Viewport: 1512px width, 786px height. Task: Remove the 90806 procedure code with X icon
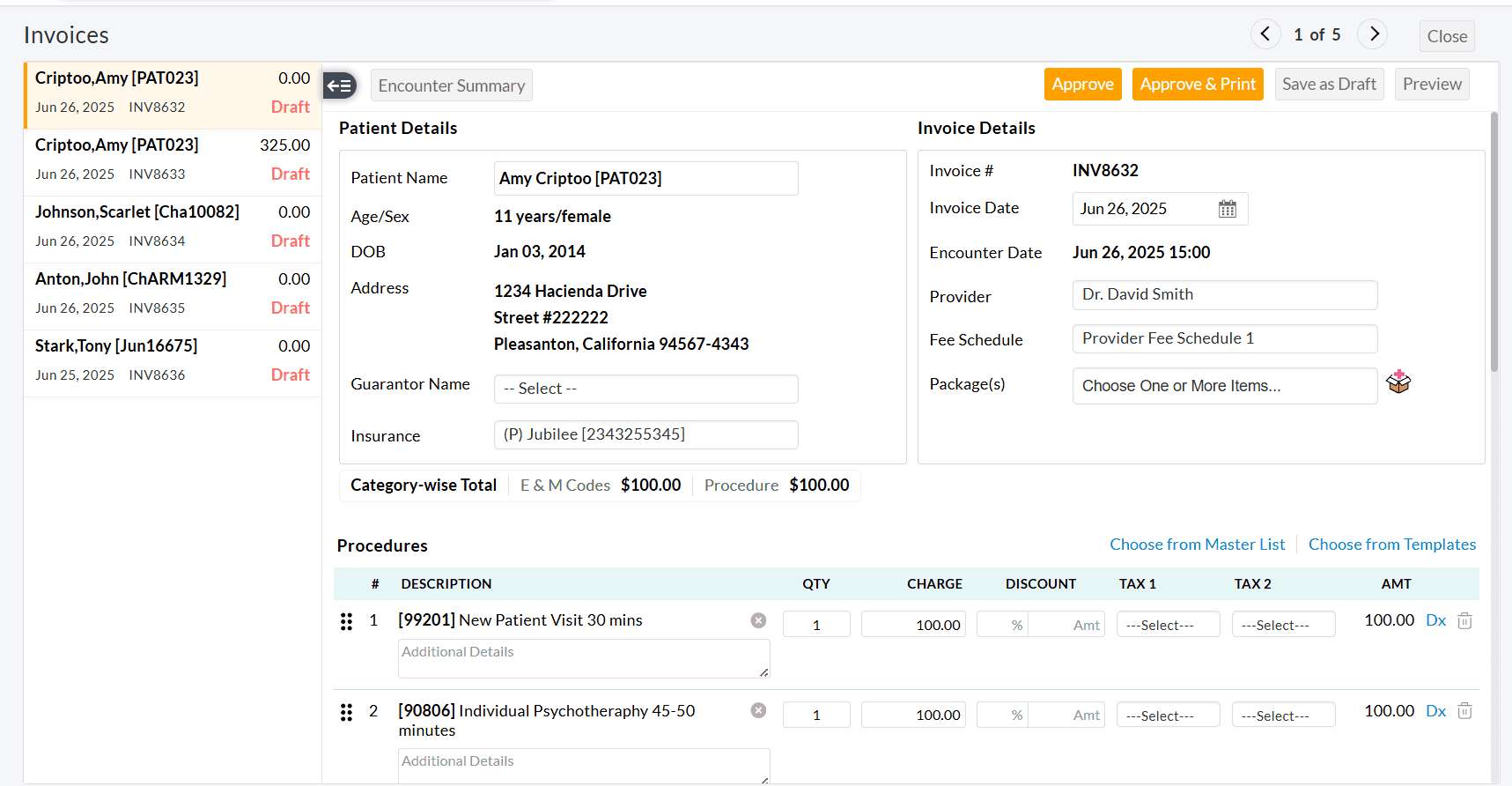(758, 710)
